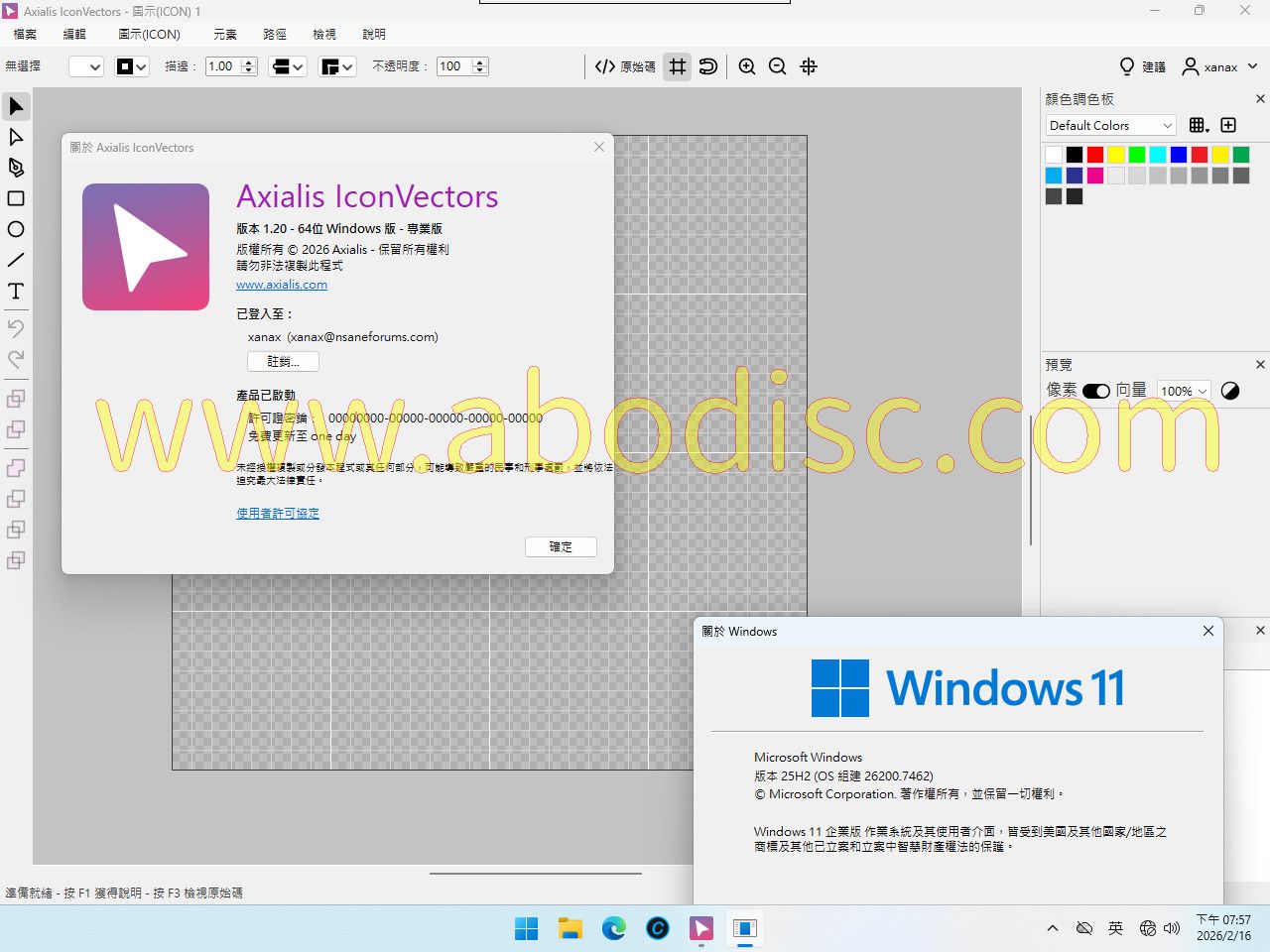Open the Default Colors palette dropdown
The height and width of the screenshot is (952, 1270).
point(1111,125)
